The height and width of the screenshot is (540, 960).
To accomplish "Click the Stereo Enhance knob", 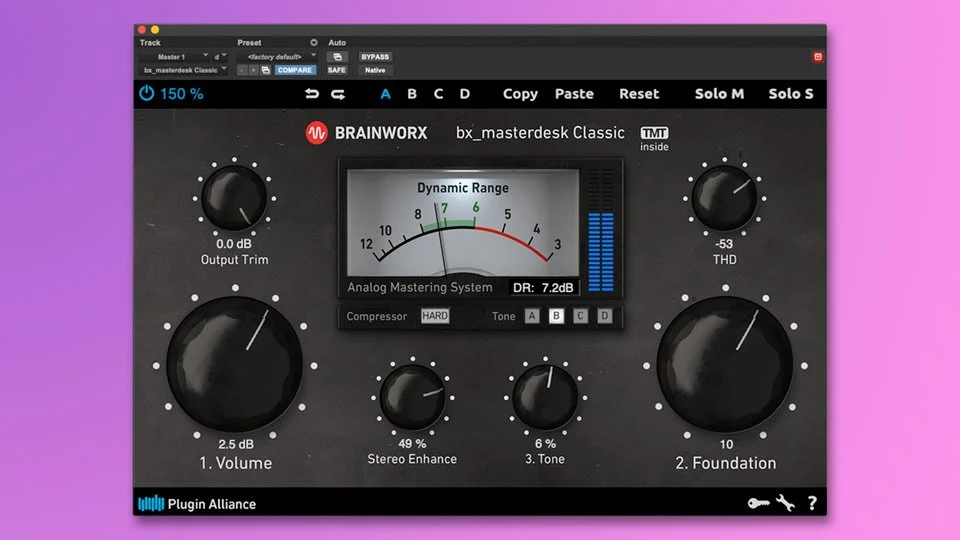I will (413, 398).
